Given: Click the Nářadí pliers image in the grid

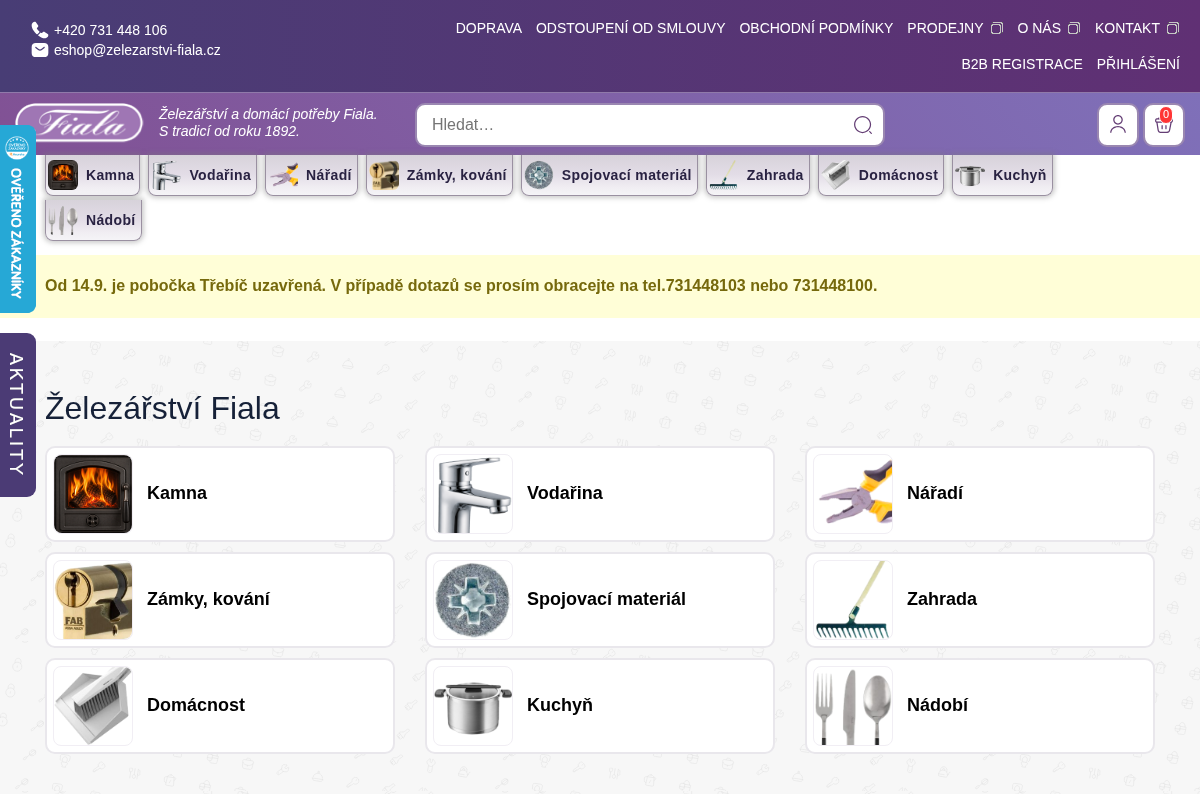Looking at the screenshot, I should click(x=853, y=494).
